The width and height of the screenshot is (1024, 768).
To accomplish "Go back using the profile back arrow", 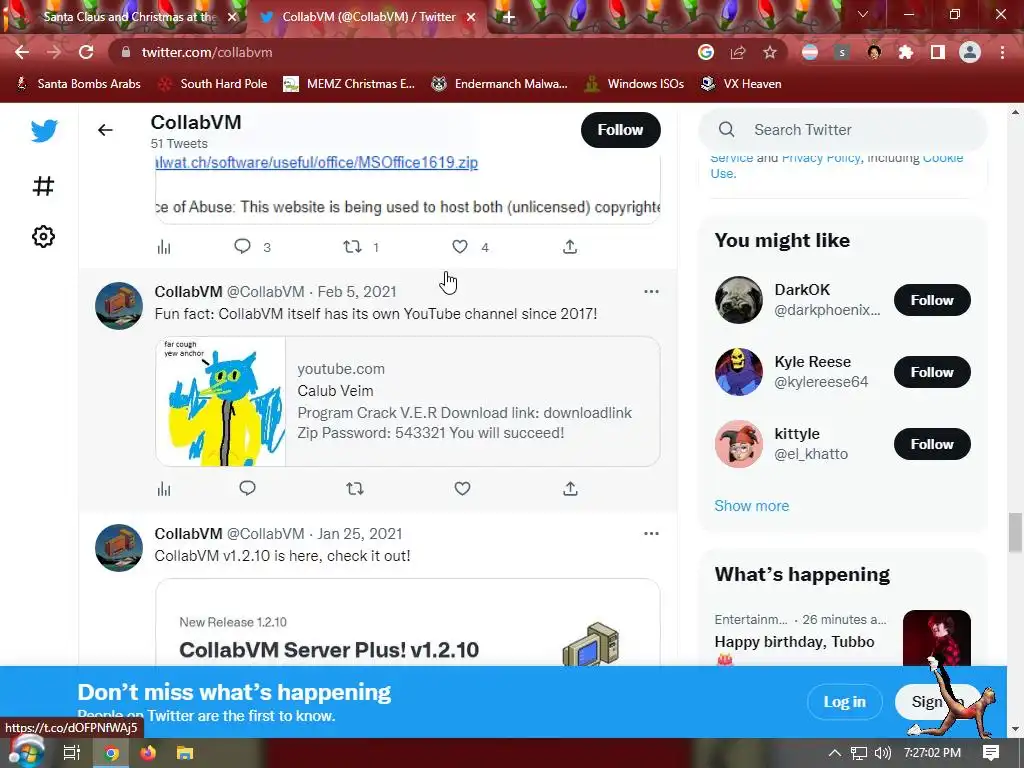I will 105,130.
